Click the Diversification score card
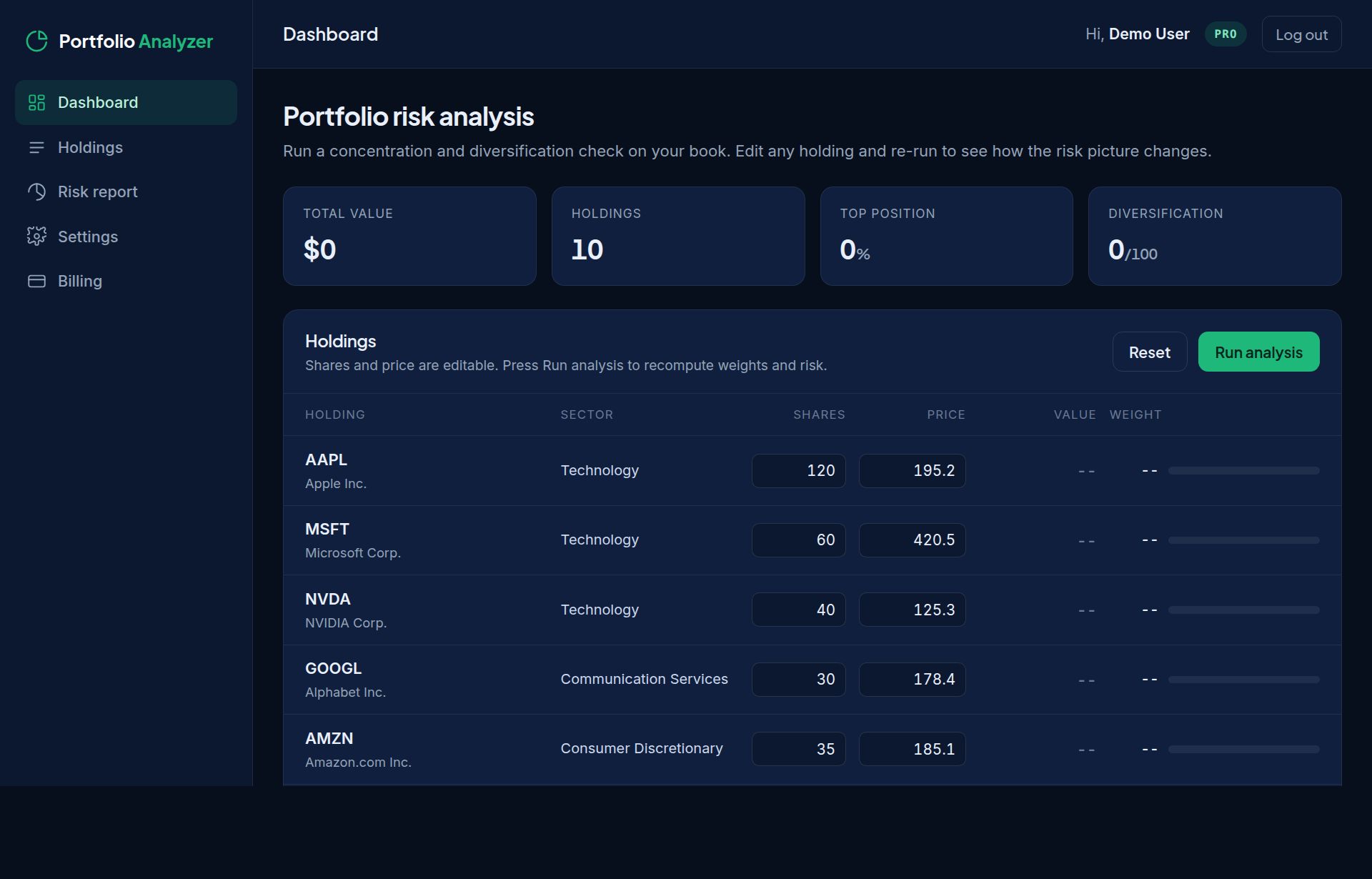Screen dimensions: 1372x879 pos(1215,236)
